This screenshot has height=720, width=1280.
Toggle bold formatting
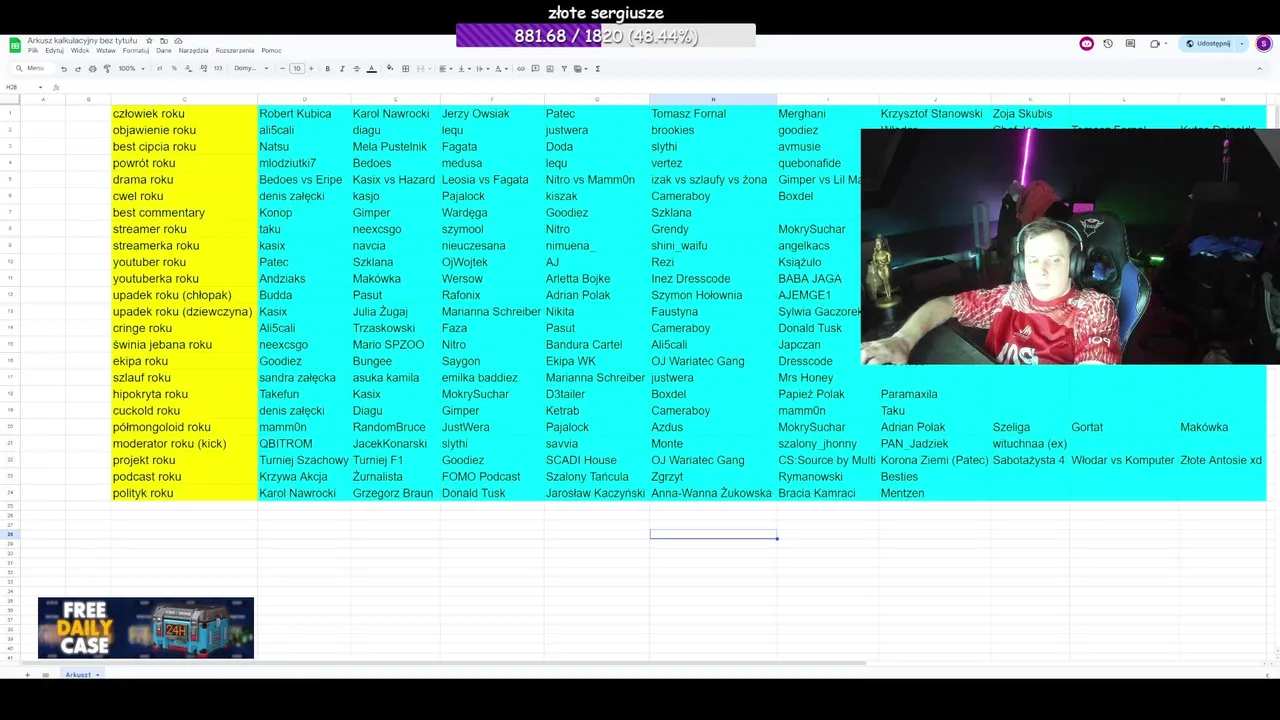click(x=327, y=69)
